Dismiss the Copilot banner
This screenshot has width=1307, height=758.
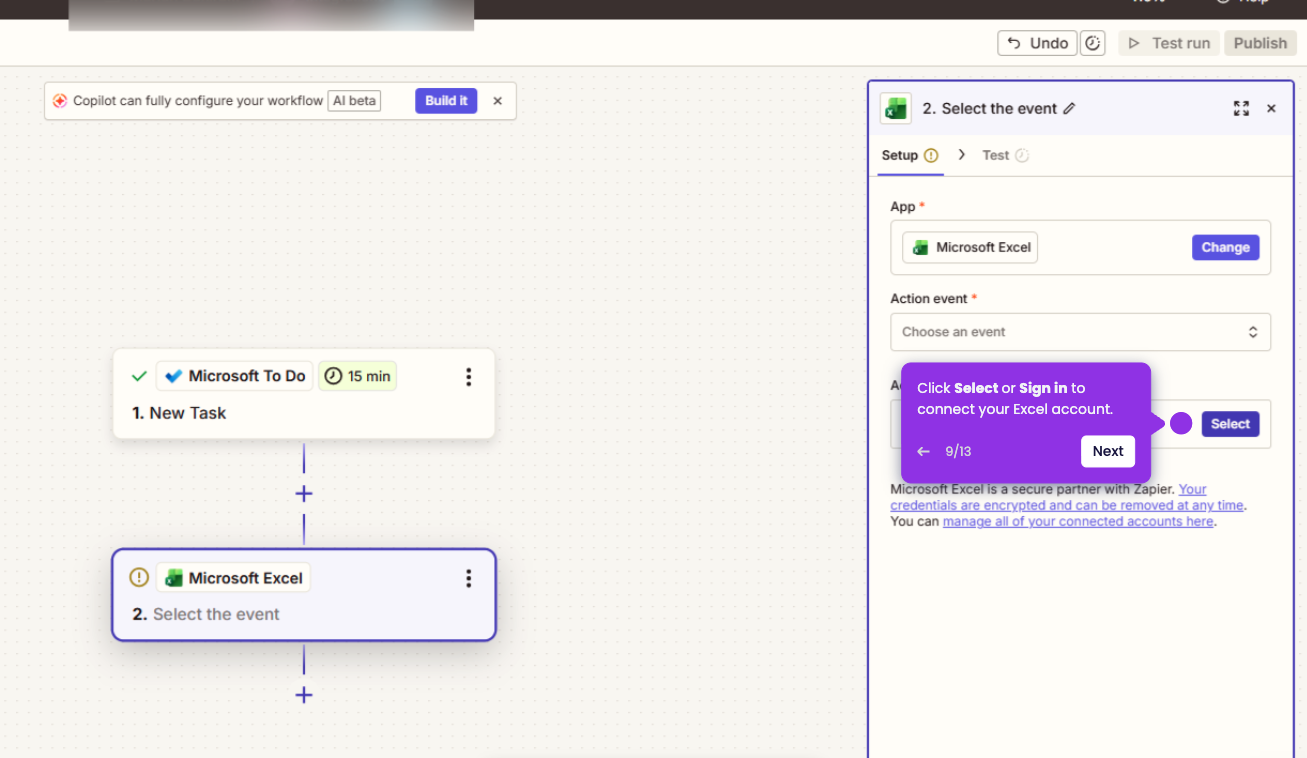click(x=498, y=101)
